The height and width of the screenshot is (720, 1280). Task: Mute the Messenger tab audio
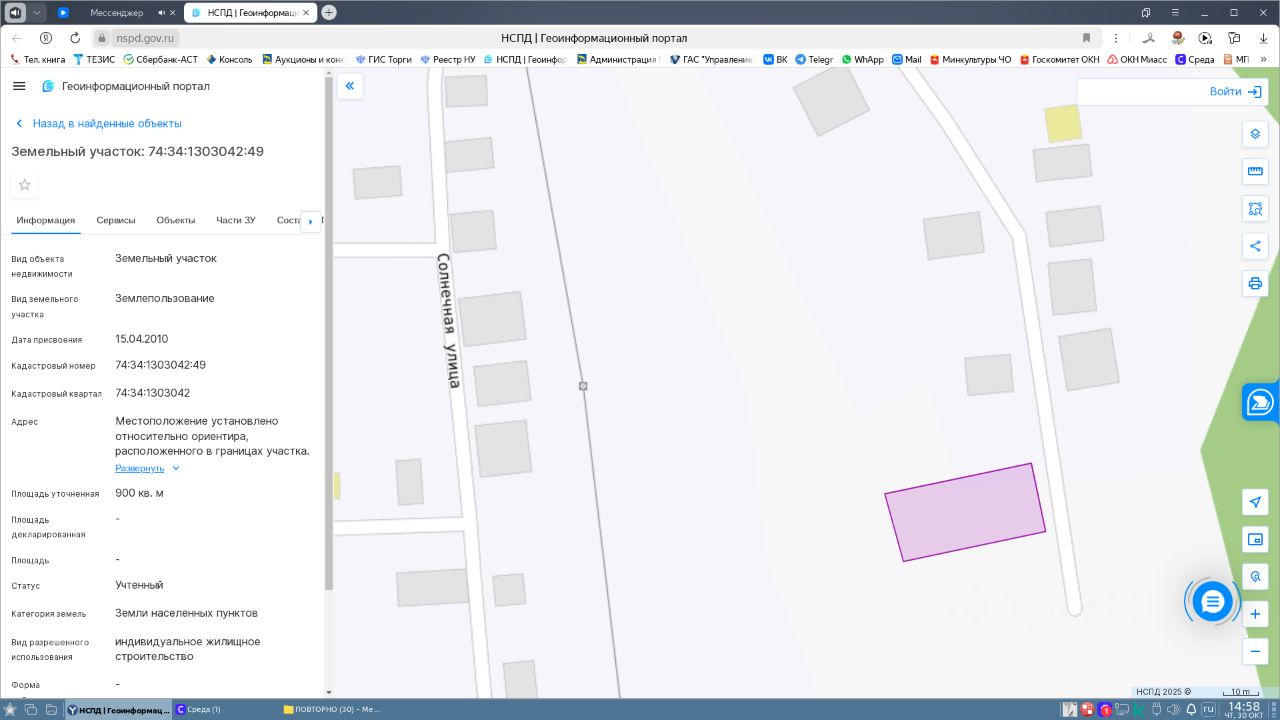tap(161, 13)
